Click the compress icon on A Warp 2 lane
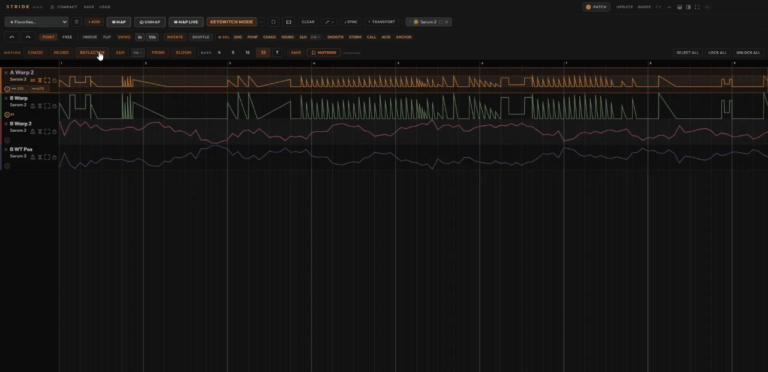The image size is (768, 372). coord(40,80)
